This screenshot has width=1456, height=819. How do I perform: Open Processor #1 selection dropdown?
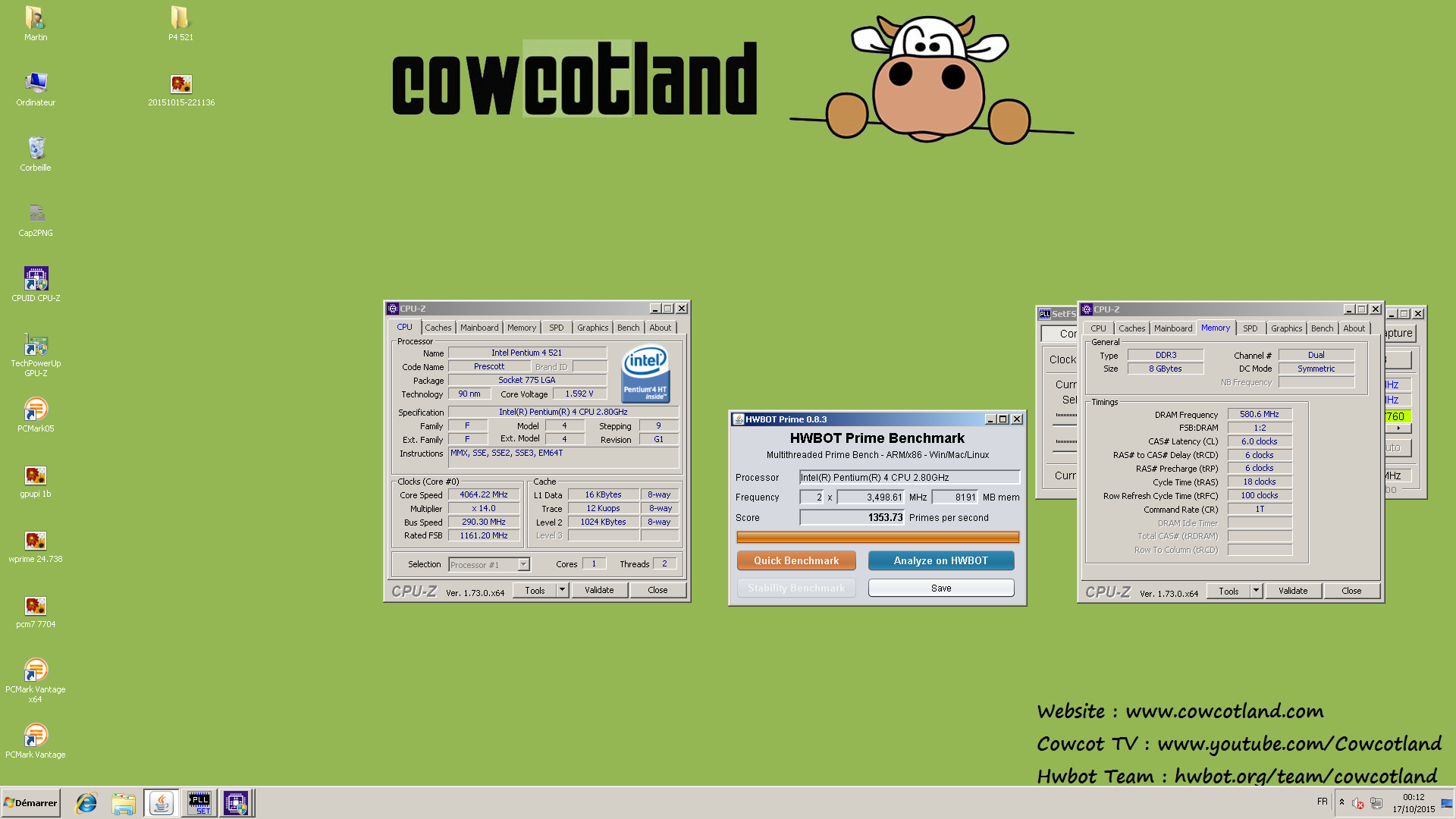(523, 565)
